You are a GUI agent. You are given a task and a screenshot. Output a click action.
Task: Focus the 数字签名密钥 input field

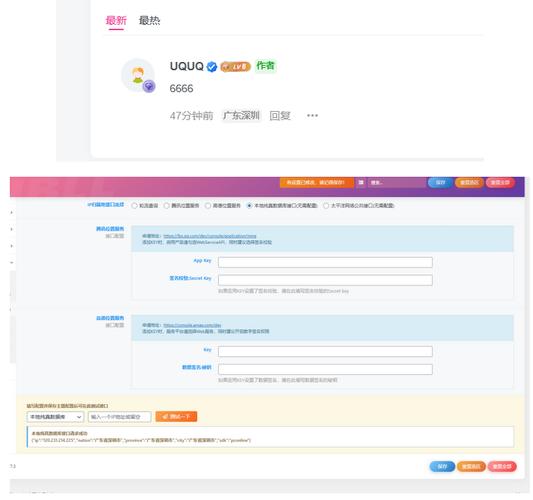(325, 369)
